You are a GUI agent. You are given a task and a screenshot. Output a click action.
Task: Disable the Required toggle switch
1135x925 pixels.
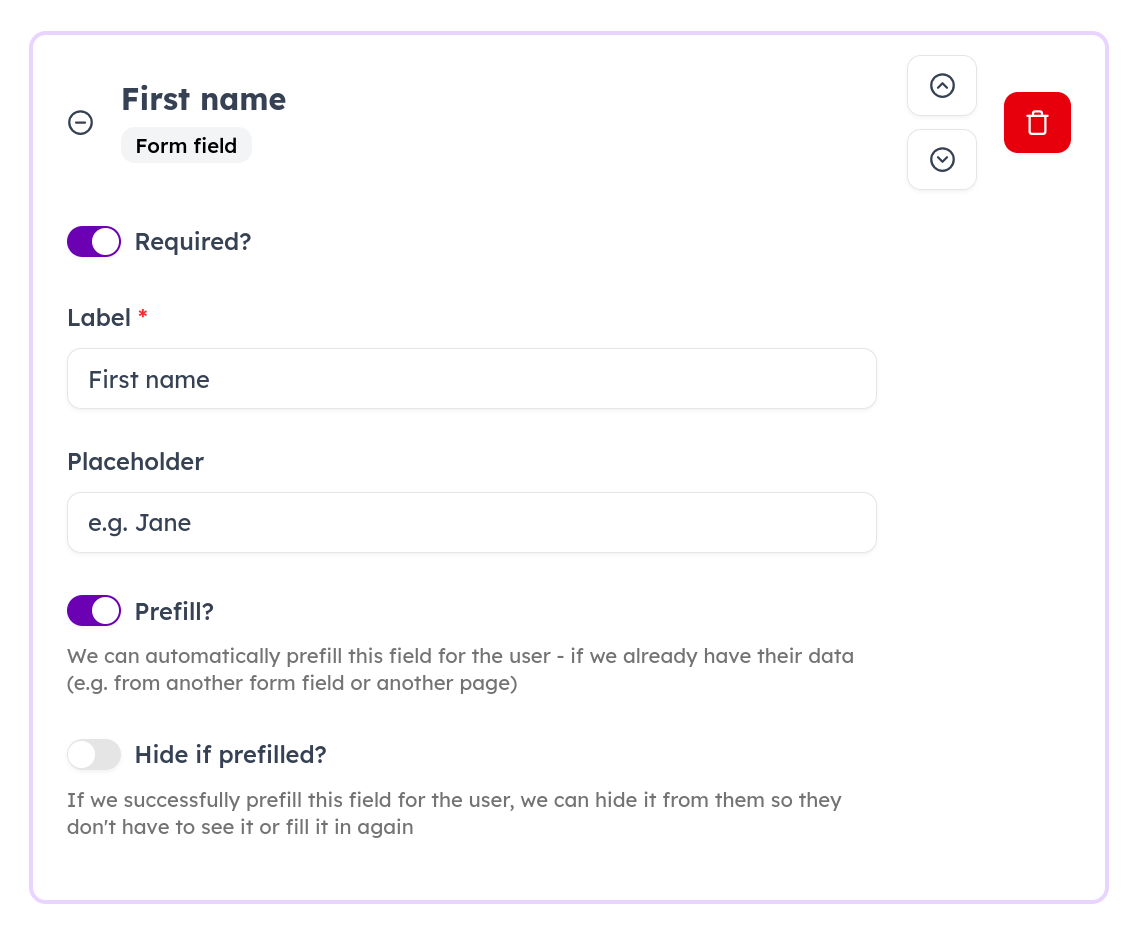[94, 242]
